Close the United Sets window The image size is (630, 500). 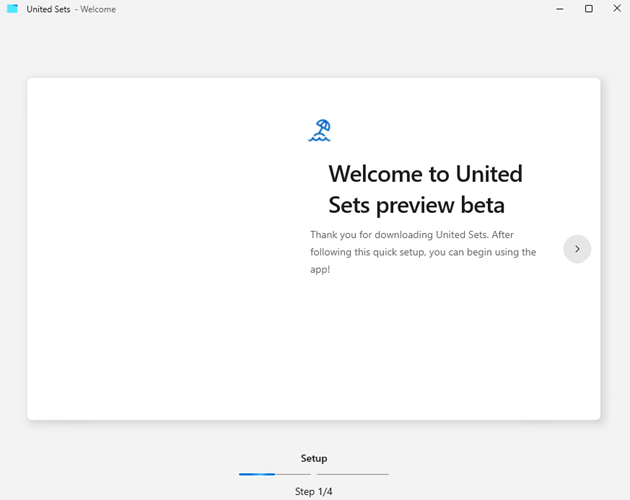point(617,8)
